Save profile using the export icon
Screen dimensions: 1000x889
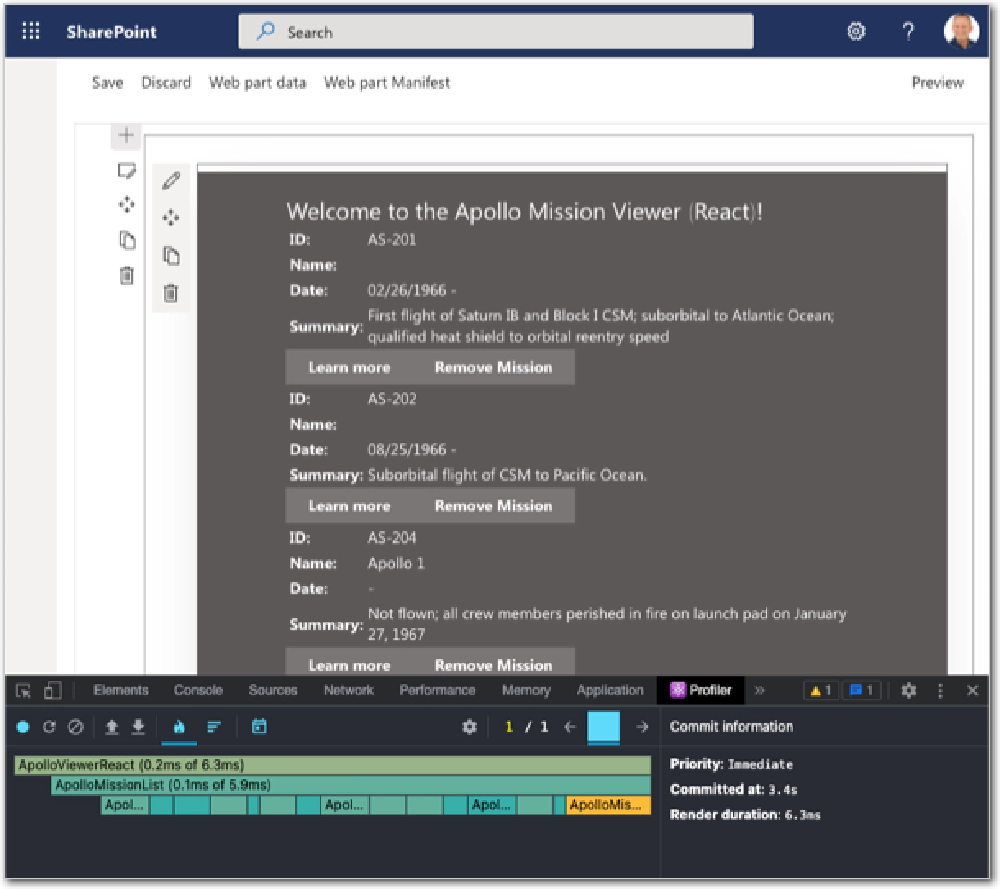tap(136, 727)
